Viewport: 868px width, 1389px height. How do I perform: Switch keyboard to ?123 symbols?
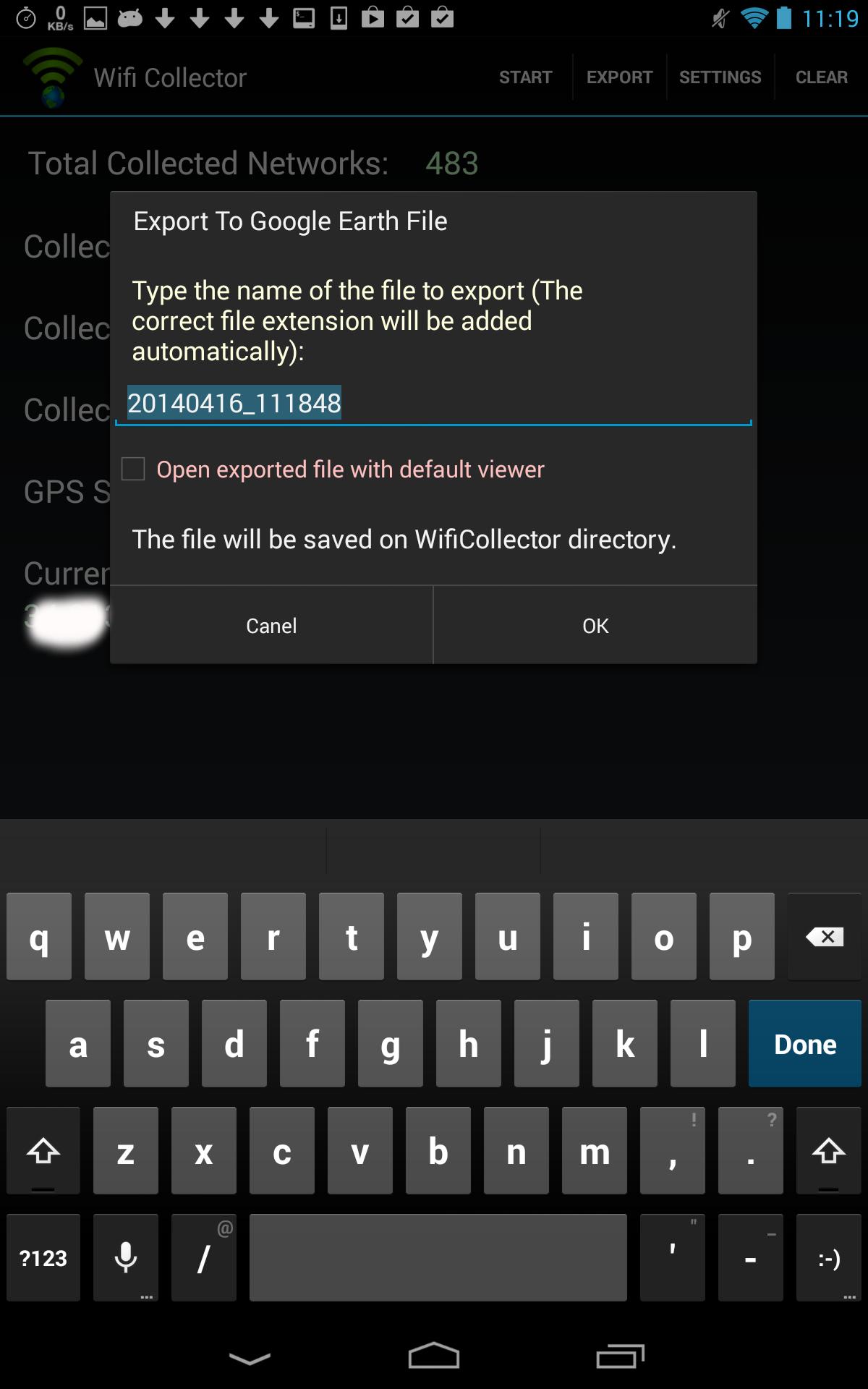click(43, 1258)
